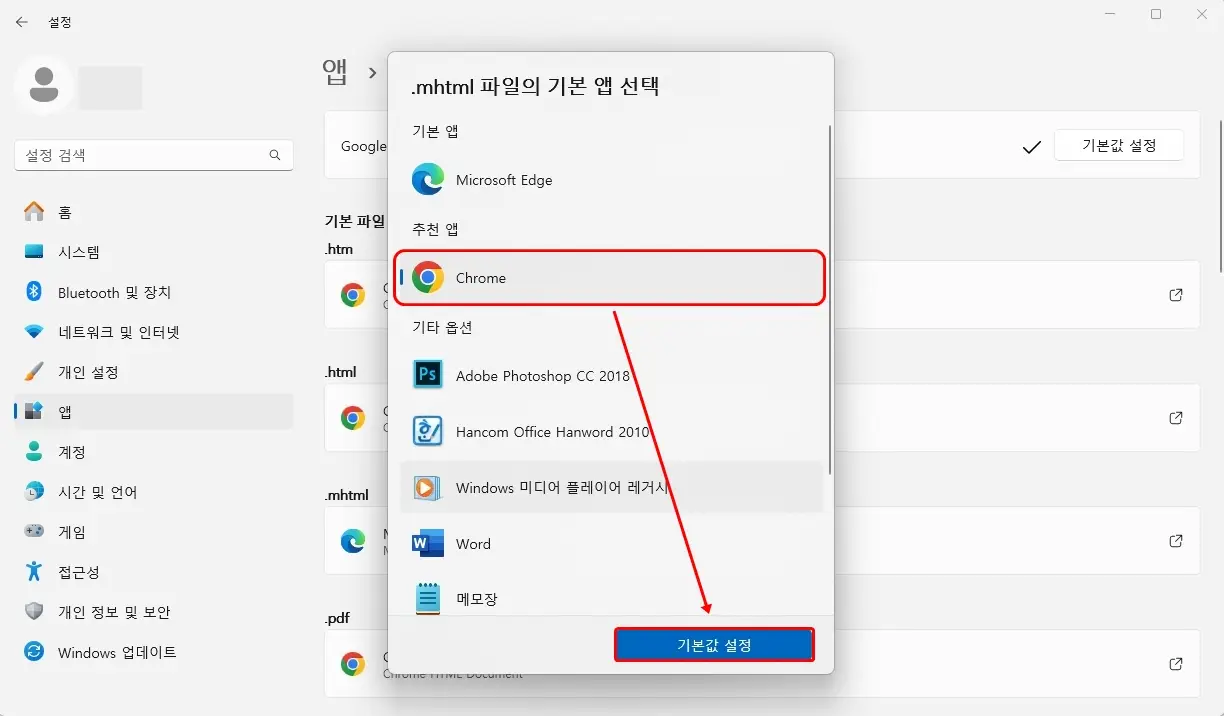This screenshot has width=1224, height=716.
Task: Open 게임 settings in the sidebar
Action: click(154, 532)
